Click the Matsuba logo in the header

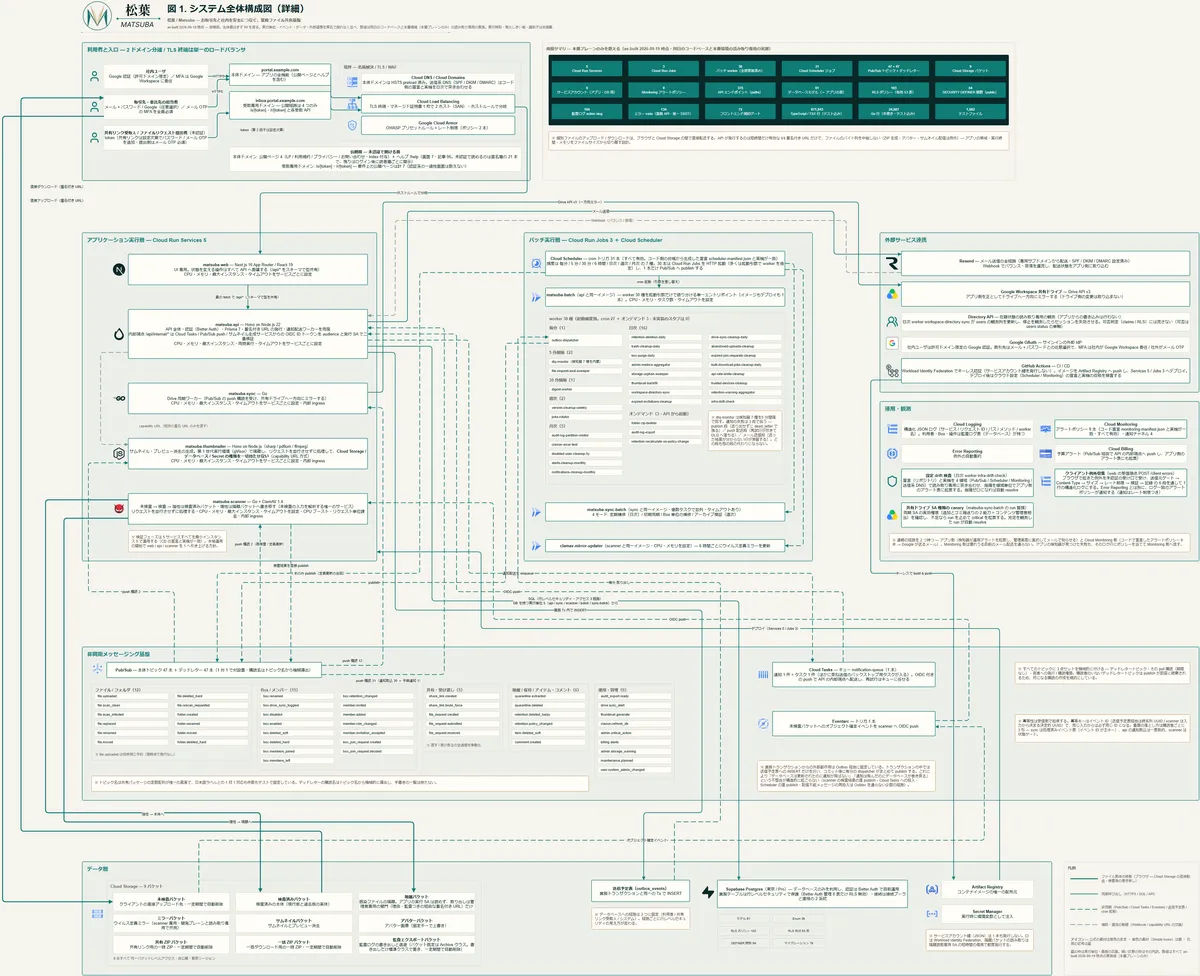pos(97,17)
